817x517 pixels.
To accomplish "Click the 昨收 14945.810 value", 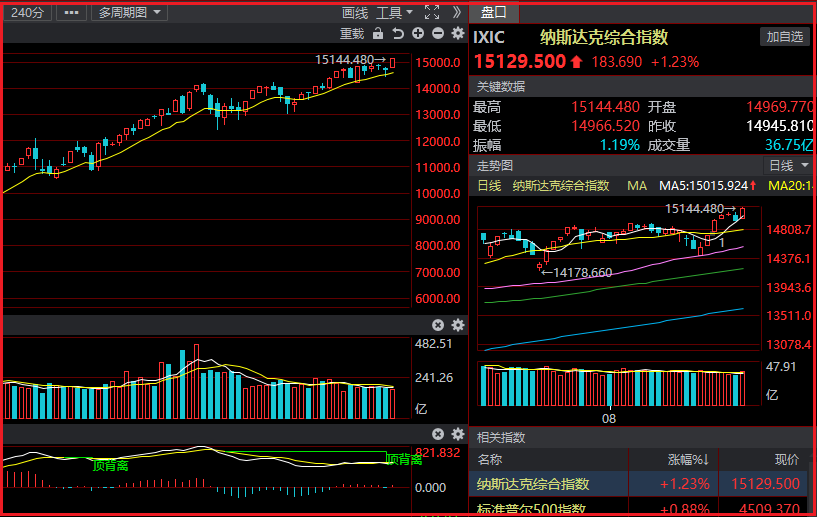I will [779, 126].
